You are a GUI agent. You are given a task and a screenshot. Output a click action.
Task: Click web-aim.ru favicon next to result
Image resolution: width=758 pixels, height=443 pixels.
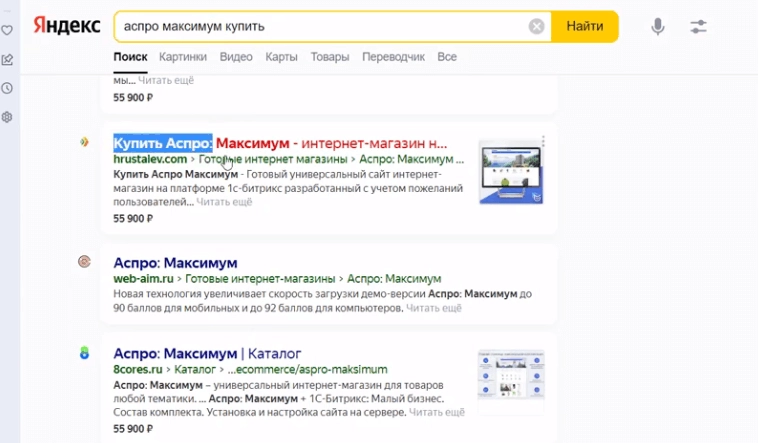click(85, 262)
